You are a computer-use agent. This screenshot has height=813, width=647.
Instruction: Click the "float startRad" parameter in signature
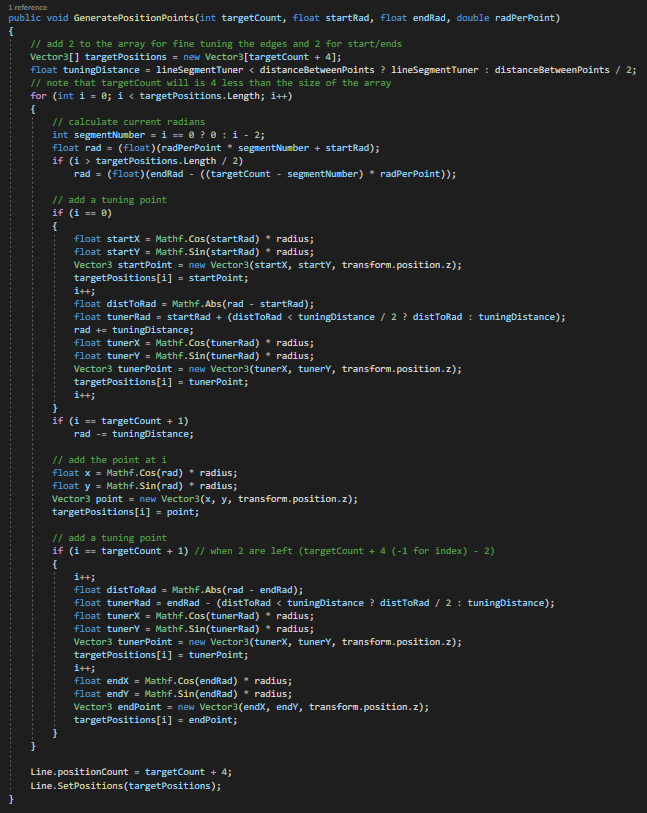click(331, 18)
